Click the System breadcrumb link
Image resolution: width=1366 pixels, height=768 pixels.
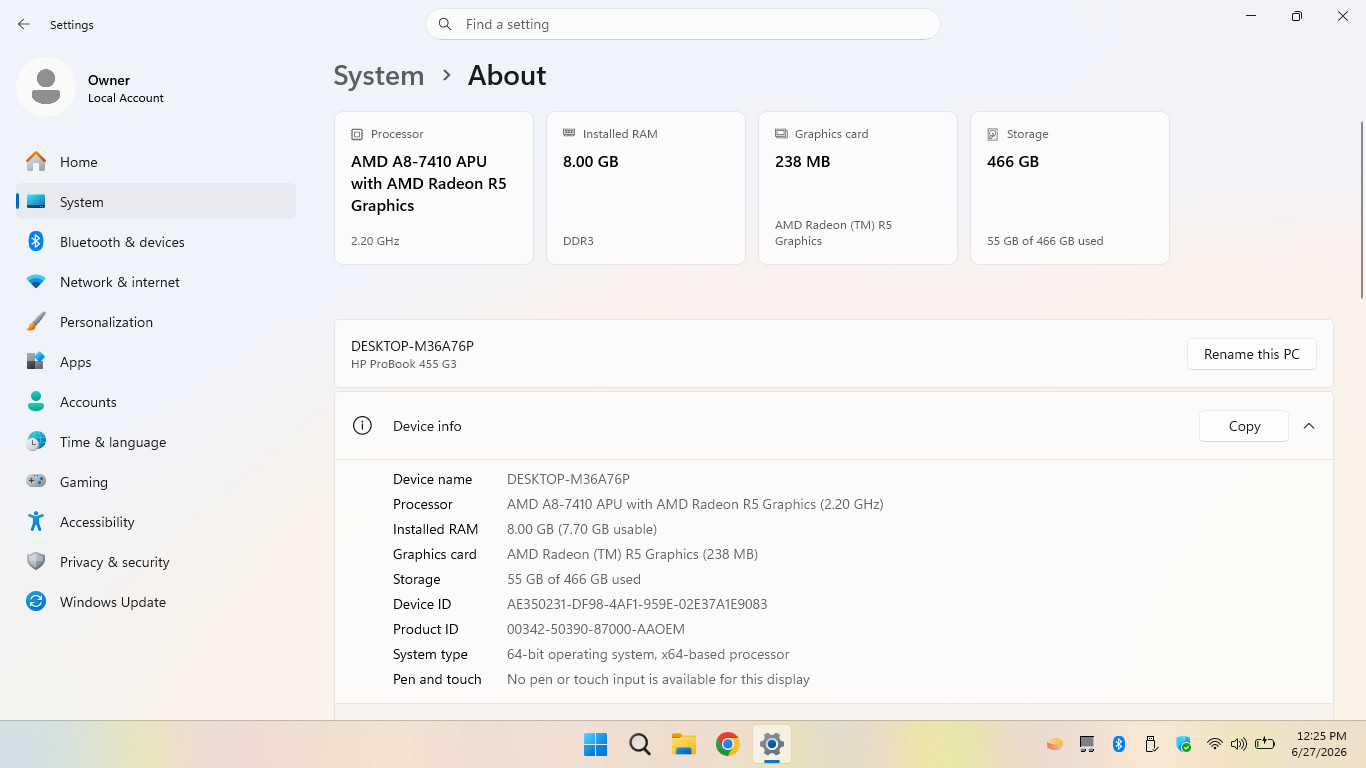click(379, 76)
